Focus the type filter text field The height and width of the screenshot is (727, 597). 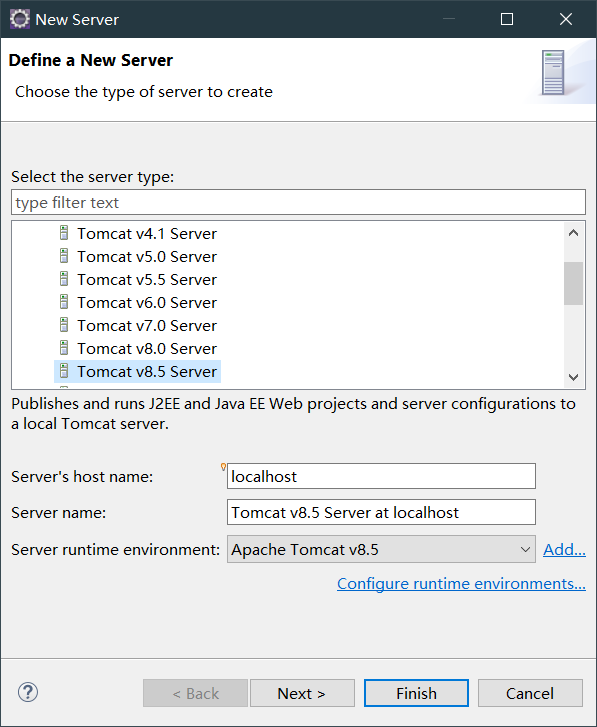point(298,202)
